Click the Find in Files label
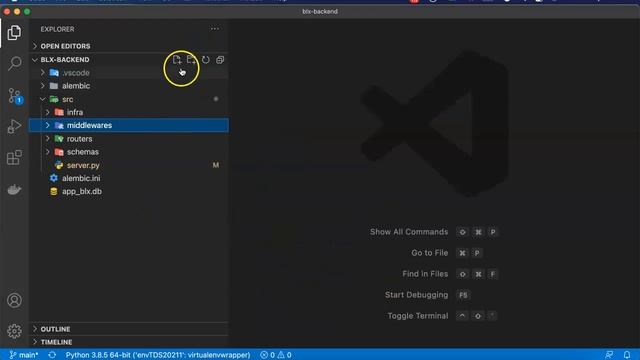The width and height of the screenshot is (640, 360). pos(425,274)
